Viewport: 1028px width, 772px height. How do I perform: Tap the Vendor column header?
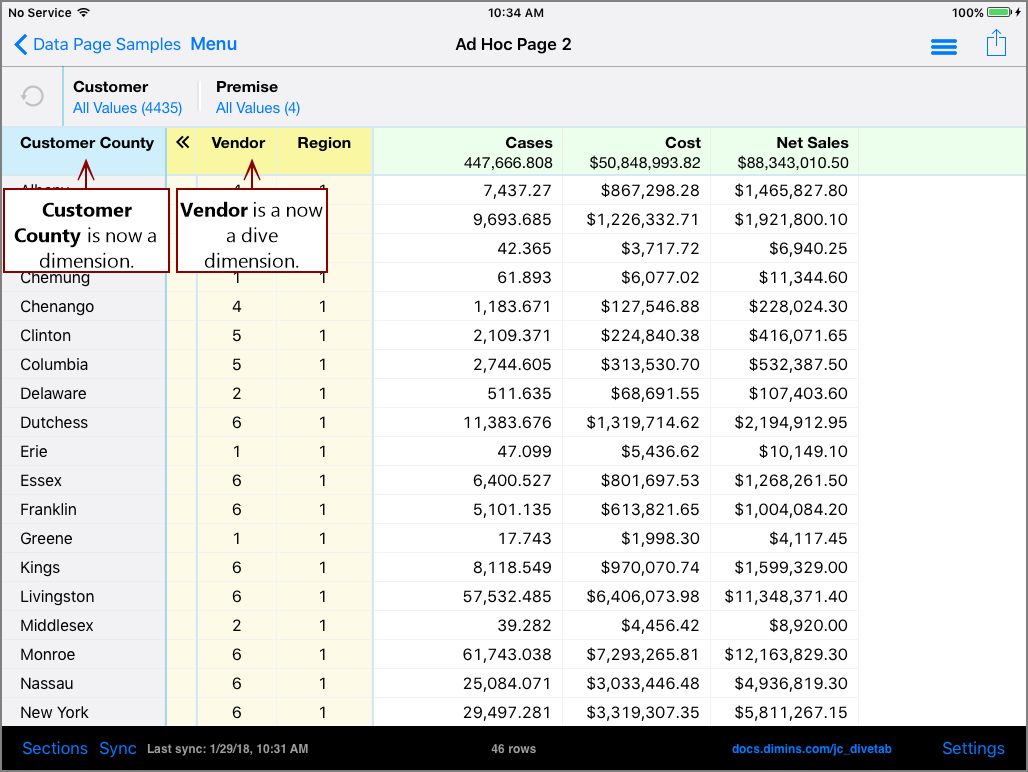pyautogui.click(x=238, y=143)
